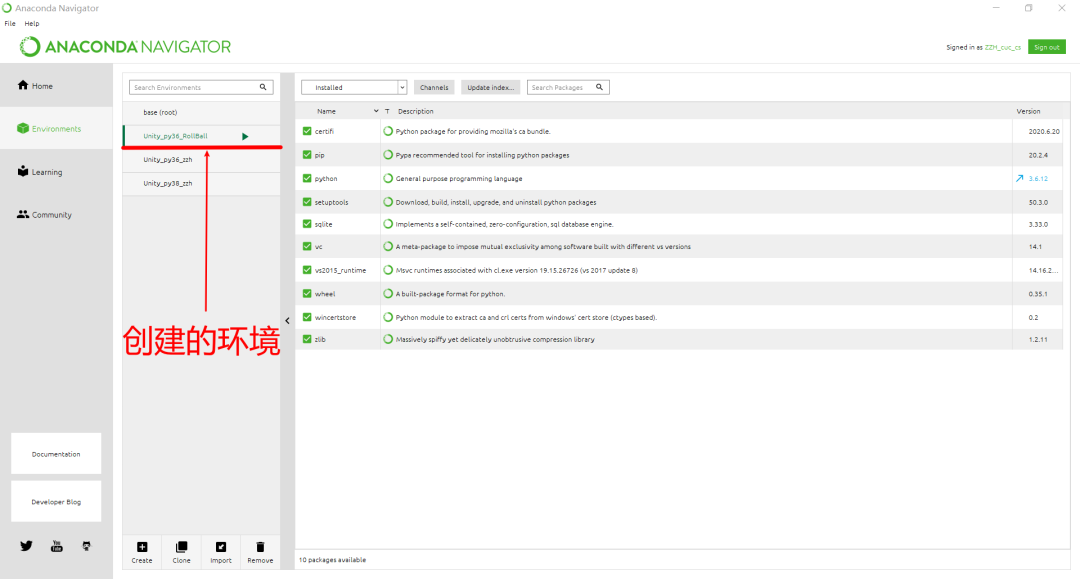Click the status circle for certifi
The height and width of the screenshot is (579, 1080).
(x=388, y=131)
